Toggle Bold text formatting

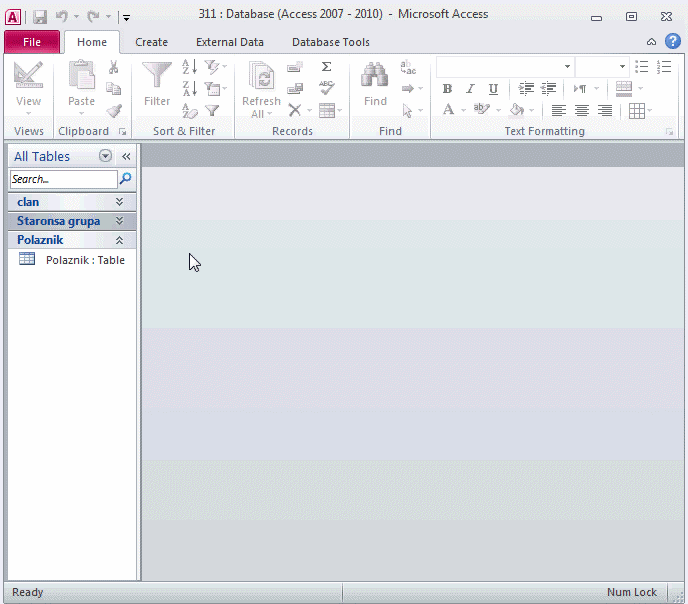point(447,89)
